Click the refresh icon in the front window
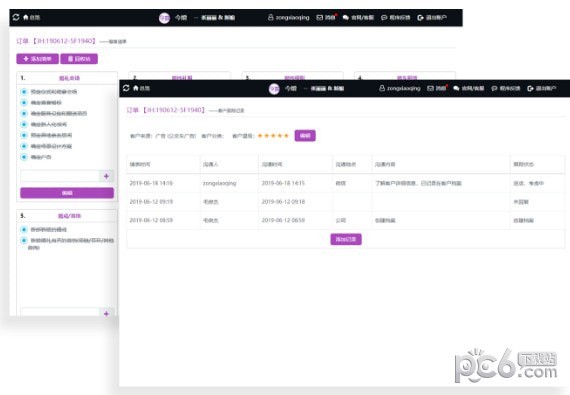The image size is (570, 395). pyautogui.click(x=126, y=88)
